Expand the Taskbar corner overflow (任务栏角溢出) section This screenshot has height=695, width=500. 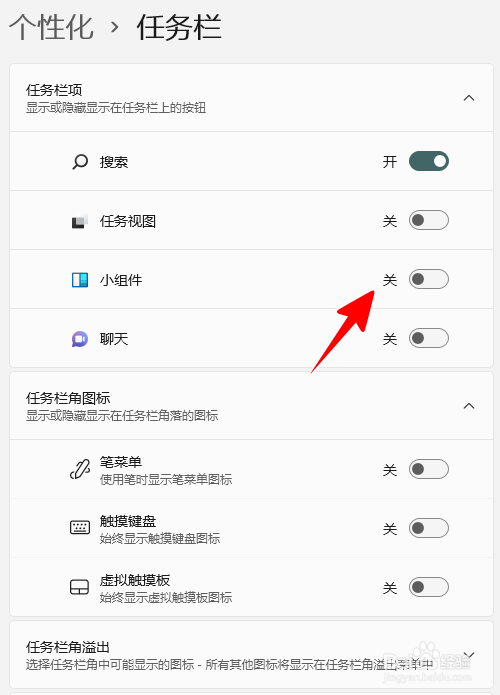click(469, 655)
